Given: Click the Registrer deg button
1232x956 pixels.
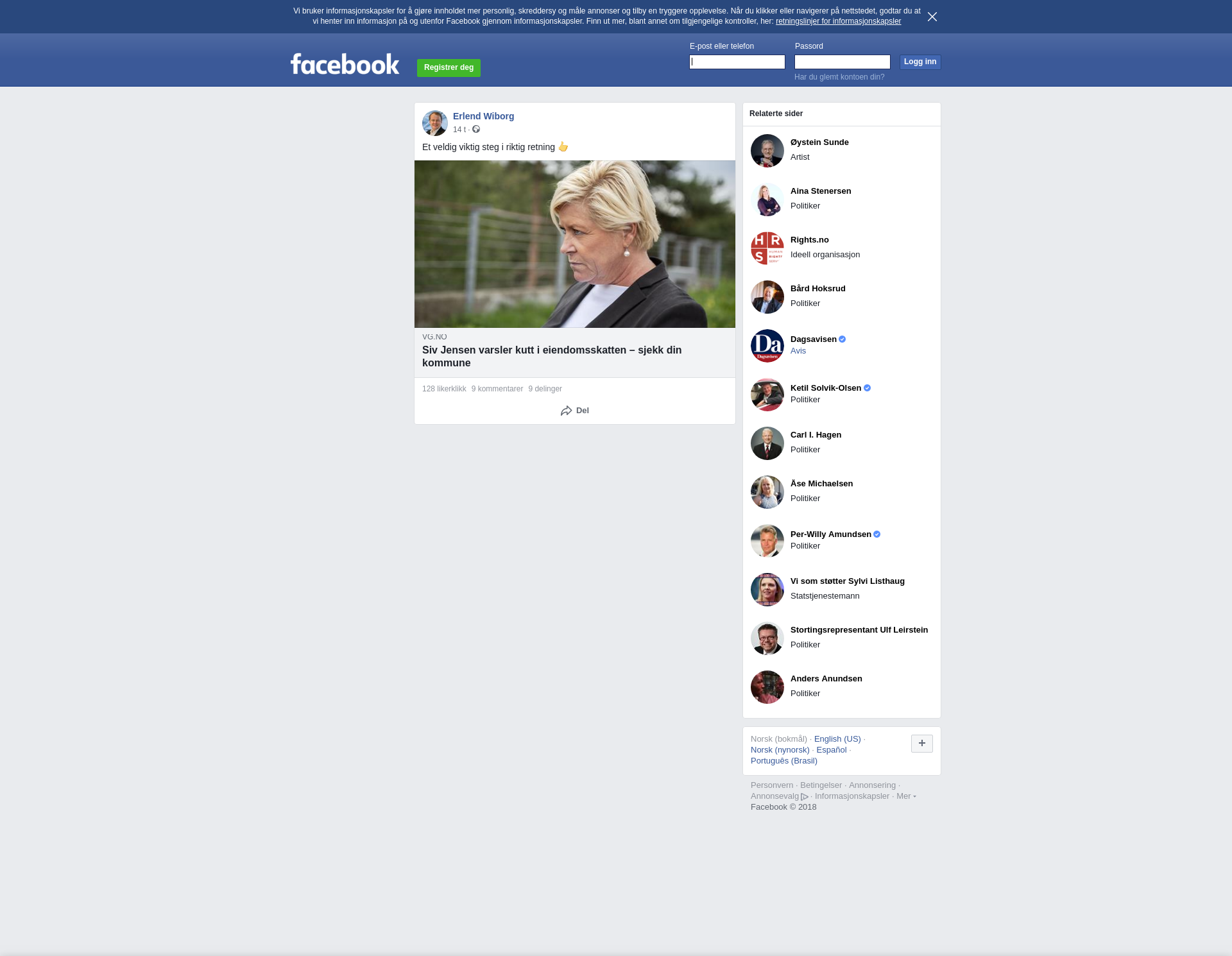Looking at the screenshot, I should click(x=449, y=67).
